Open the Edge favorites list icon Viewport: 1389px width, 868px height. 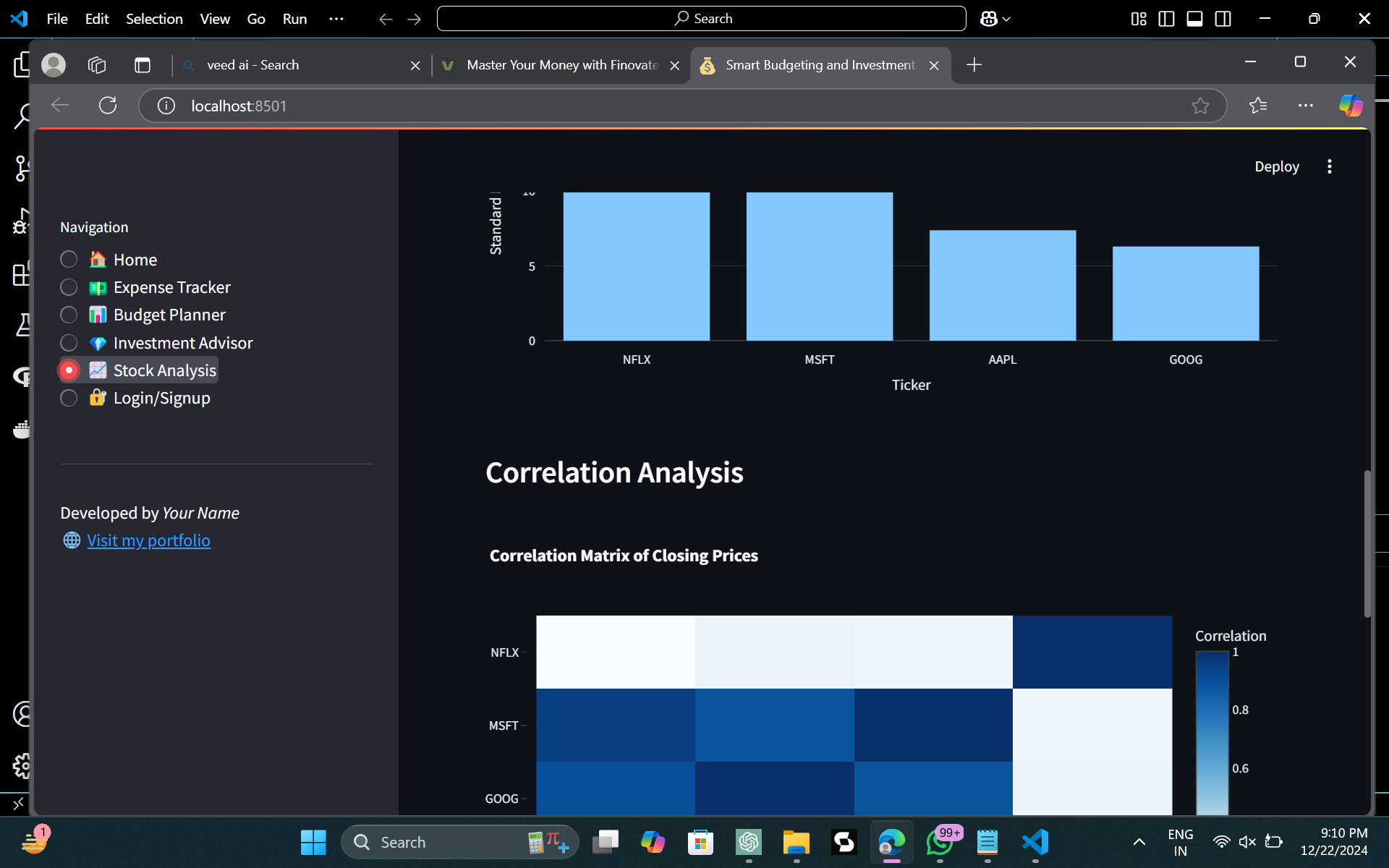pos(1258,106)
